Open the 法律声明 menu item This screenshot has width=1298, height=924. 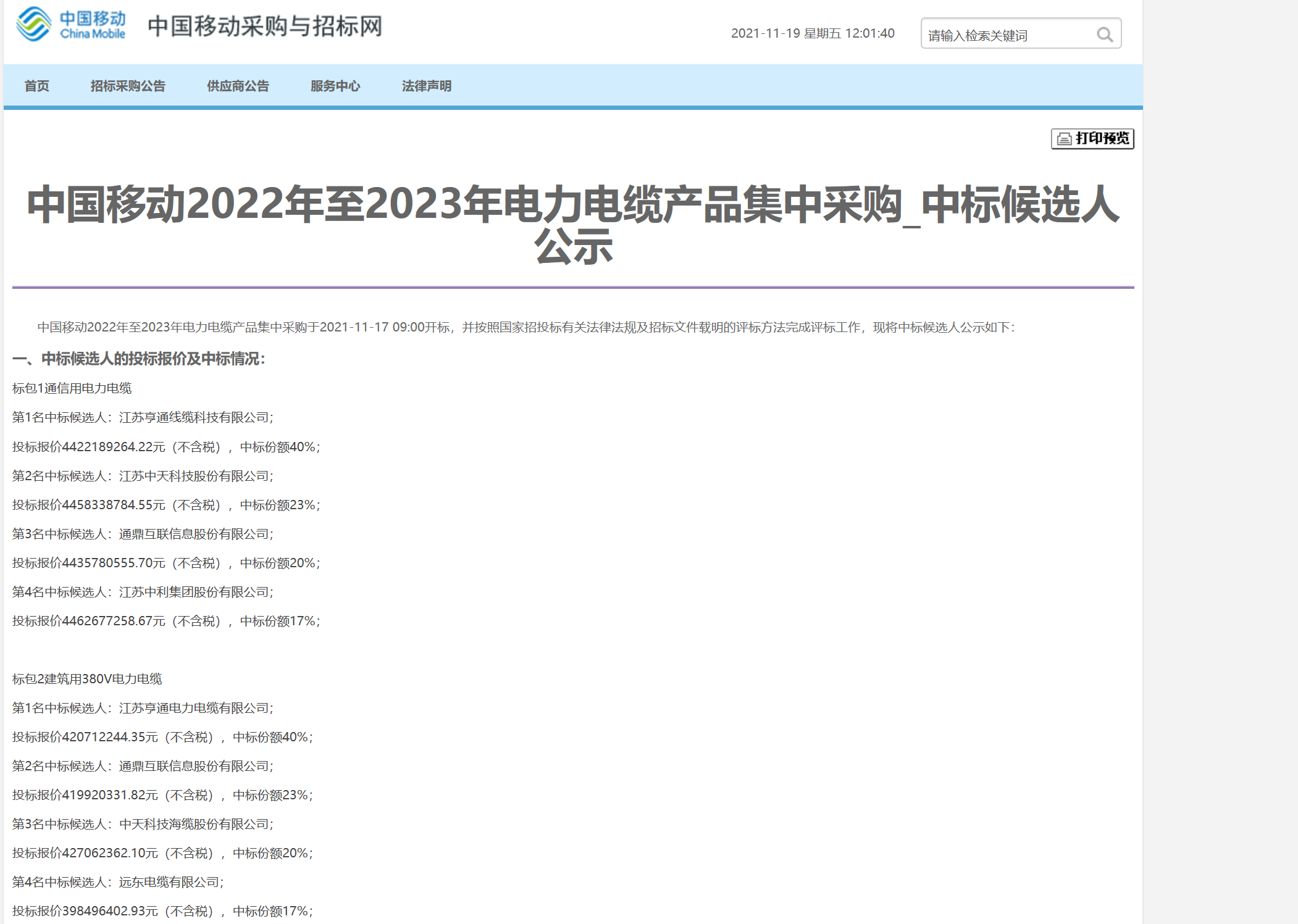pyautogui.click(x=427, y=86)
